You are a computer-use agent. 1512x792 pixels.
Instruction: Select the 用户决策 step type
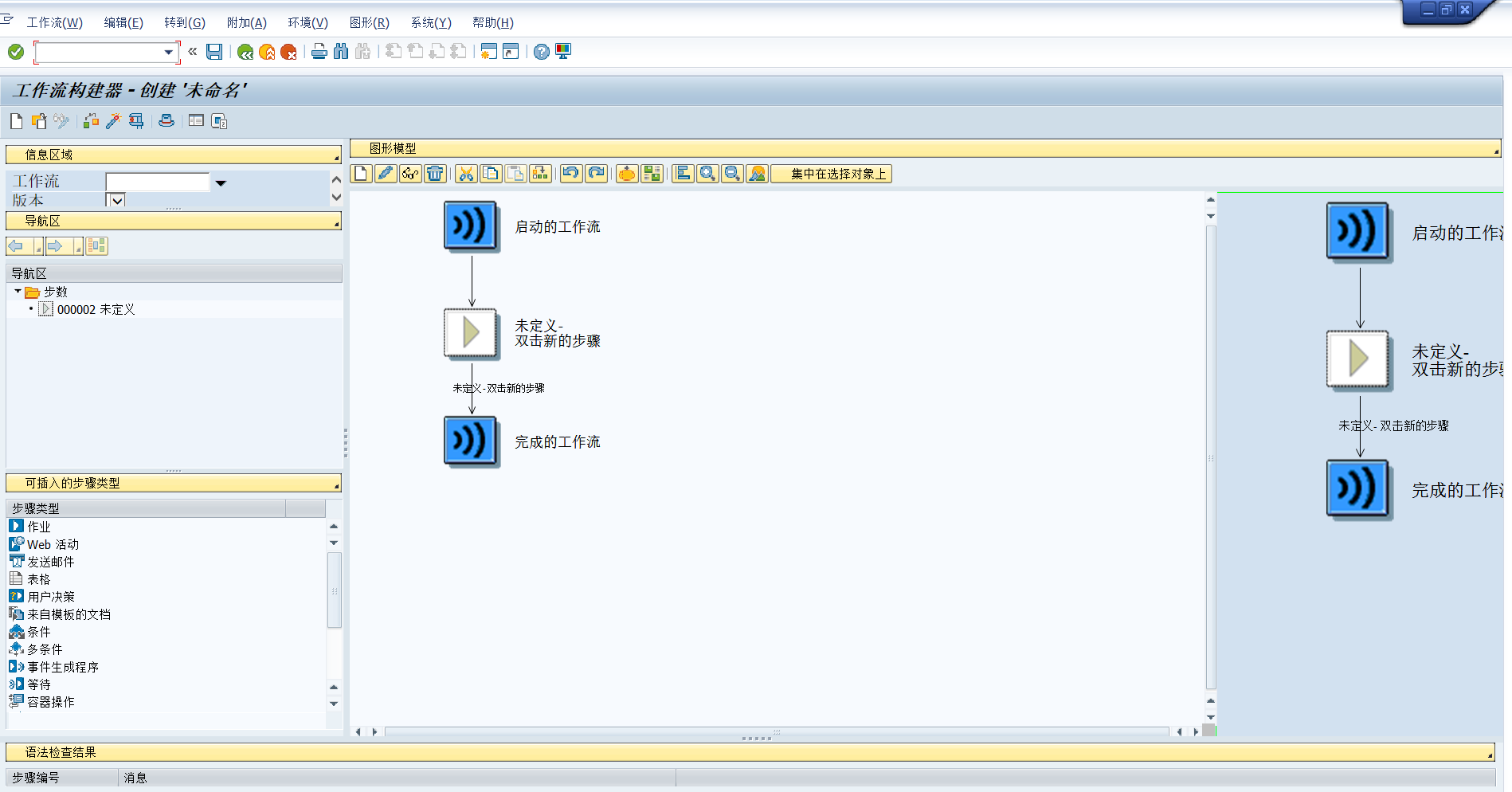coord(51,597)
